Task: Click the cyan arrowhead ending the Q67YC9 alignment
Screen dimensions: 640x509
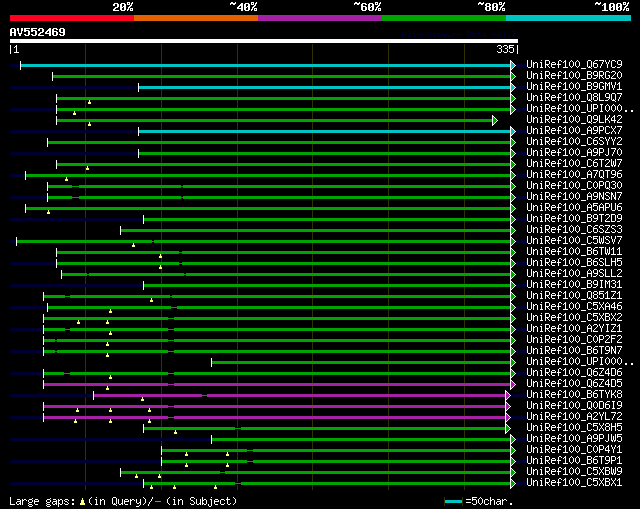Action: (513, 65)
